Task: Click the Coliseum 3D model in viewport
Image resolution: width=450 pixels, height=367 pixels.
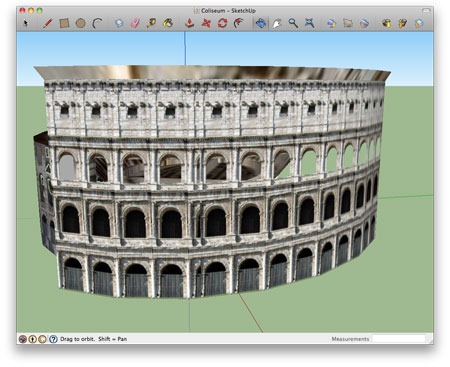Action: pyautogui.click(x=213, y=182)
